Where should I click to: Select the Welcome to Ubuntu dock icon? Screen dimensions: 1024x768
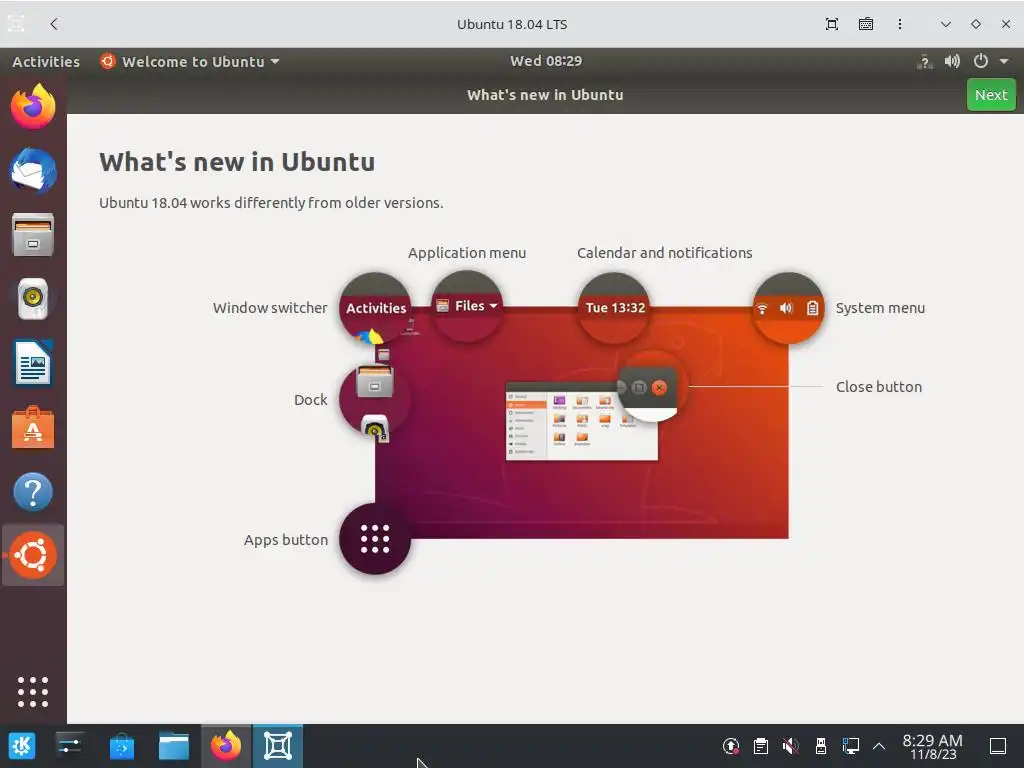(33, 555)
